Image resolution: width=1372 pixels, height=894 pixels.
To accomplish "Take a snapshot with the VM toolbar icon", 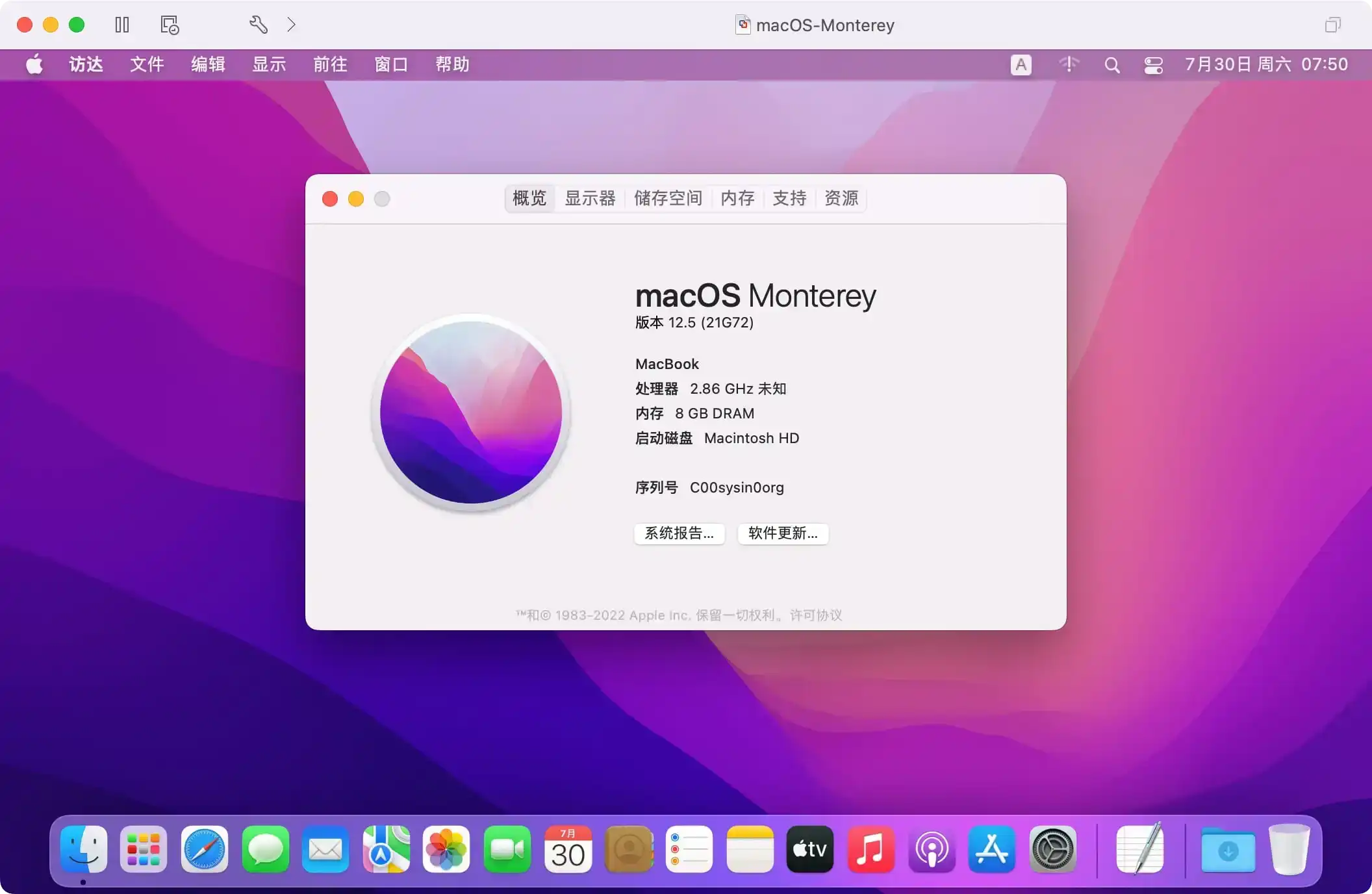I will (168, 25).
